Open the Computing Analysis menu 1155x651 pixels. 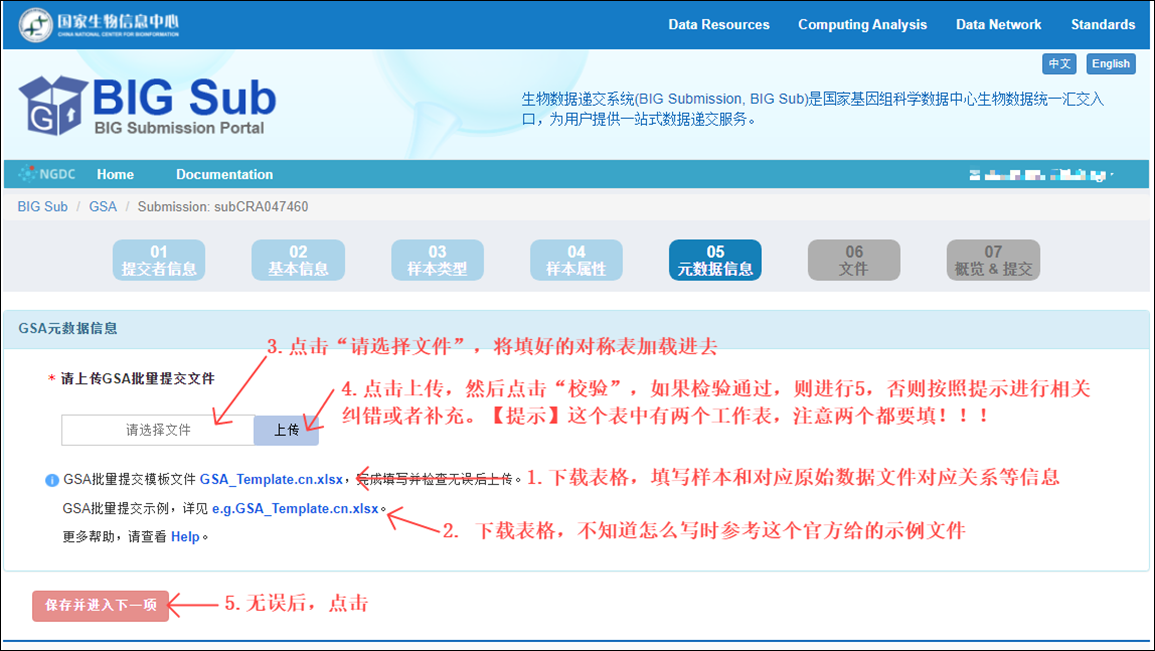[862, 24]
